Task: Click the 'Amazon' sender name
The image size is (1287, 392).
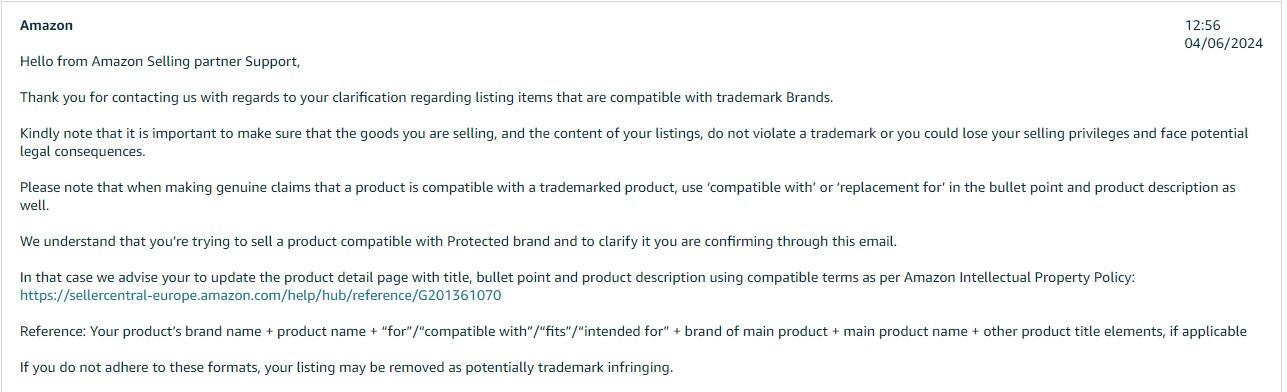Action: 46,26
